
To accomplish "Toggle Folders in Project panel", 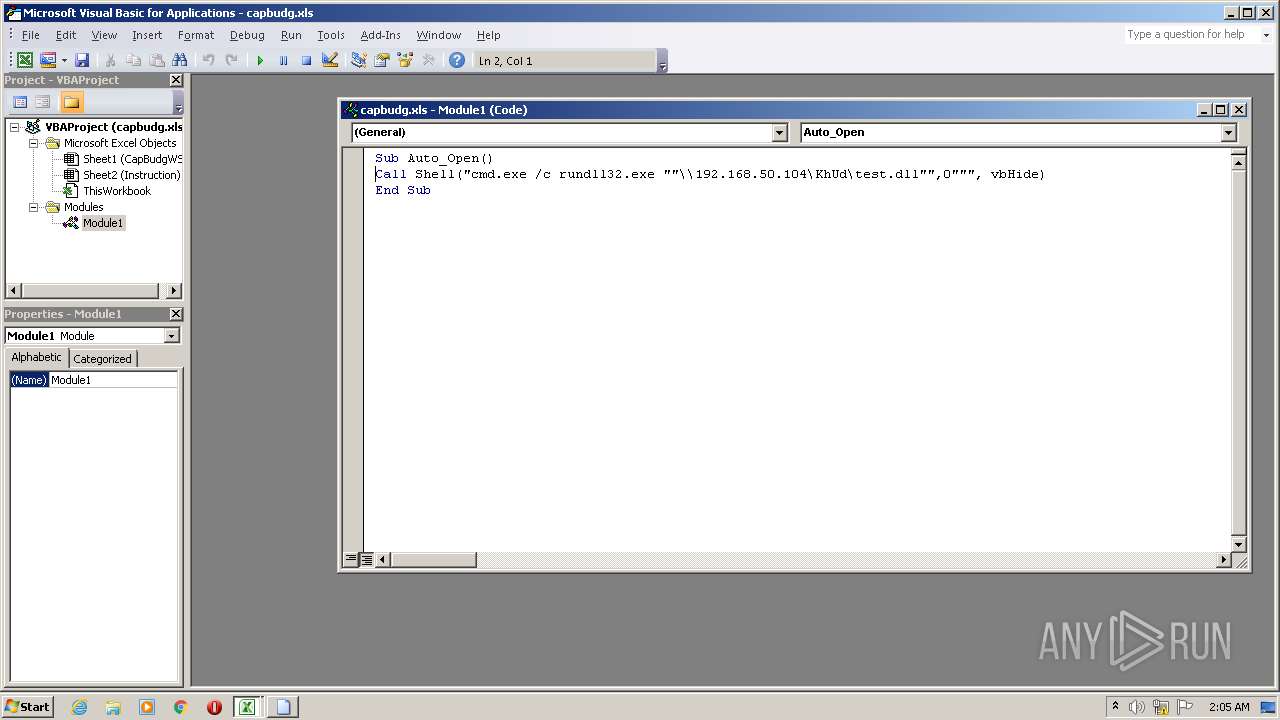I will pos(71,102).
